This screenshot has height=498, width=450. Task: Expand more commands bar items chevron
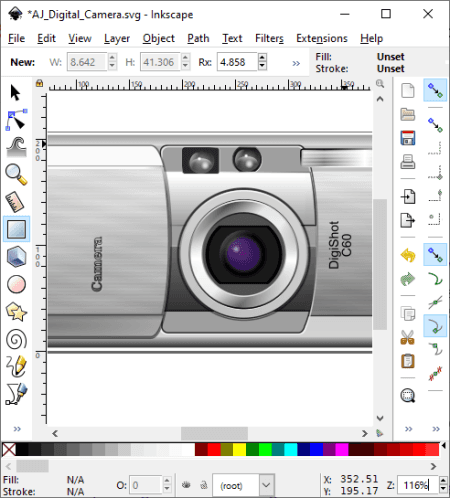[x=408, y=429]
